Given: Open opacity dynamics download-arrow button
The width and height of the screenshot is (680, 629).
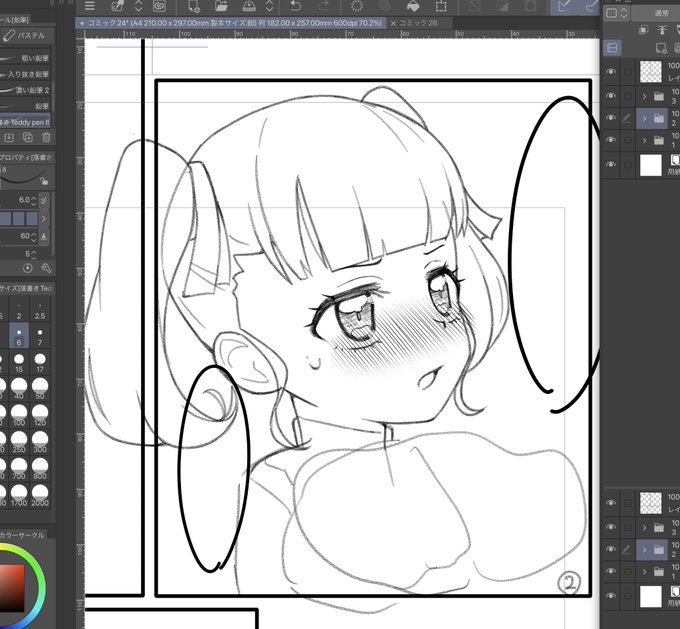Looking at the screenshot, I should (x=44, y=236).
